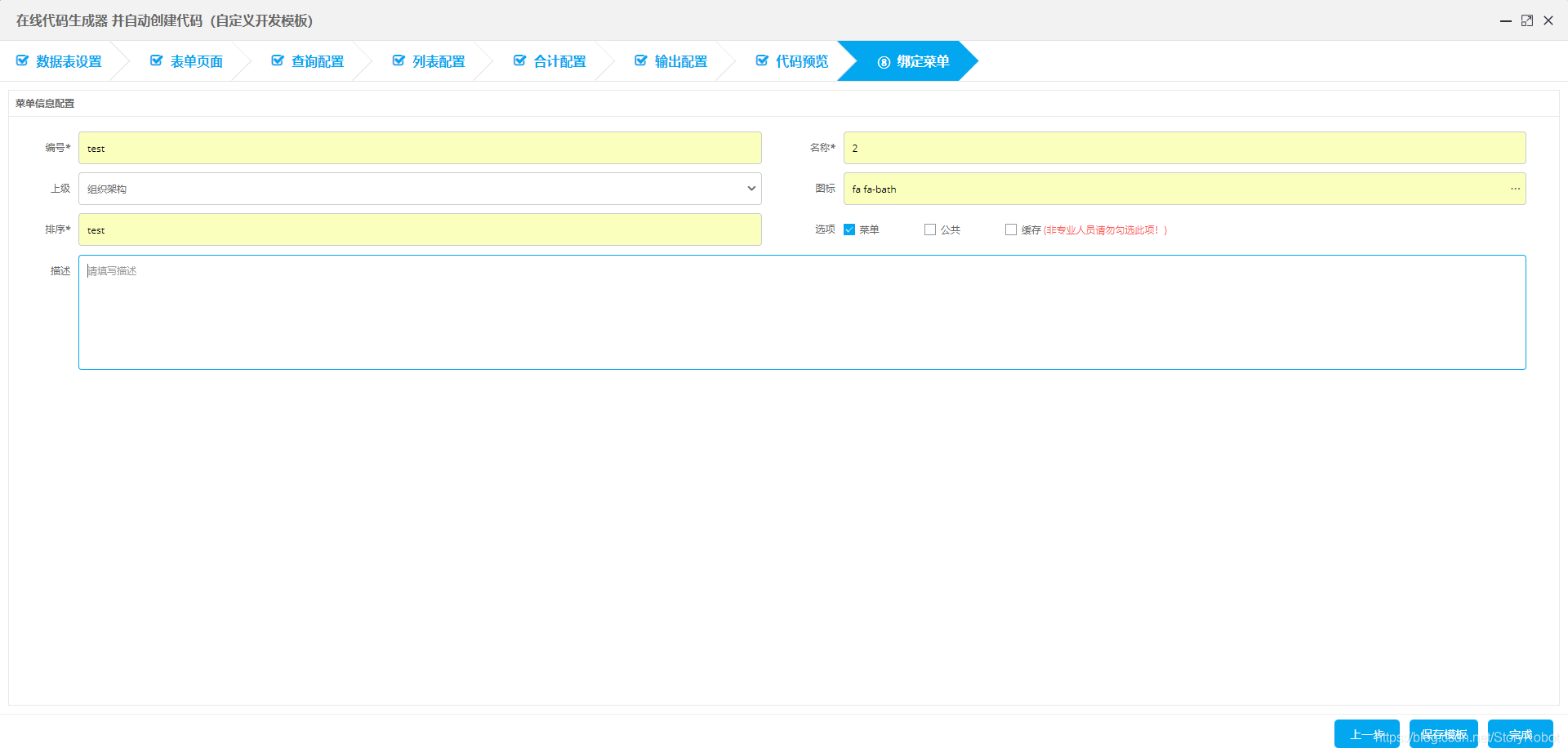Go to the 表单页面 step
This screenshot has width=1568, height=753.
point(186,61)
